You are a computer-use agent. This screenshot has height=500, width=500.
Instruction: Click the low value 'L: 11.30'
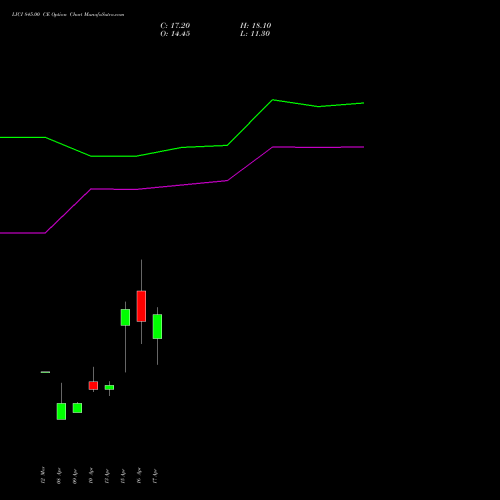click(255, 34)
